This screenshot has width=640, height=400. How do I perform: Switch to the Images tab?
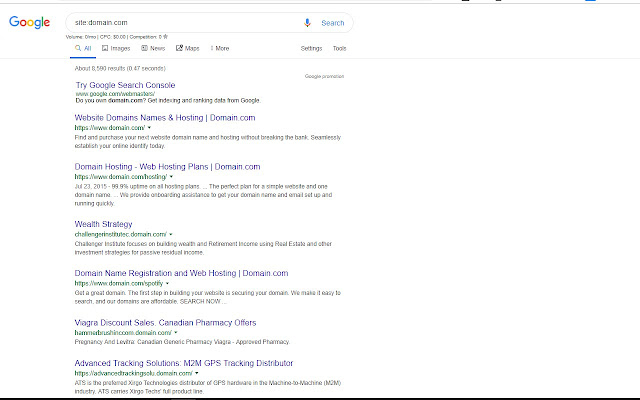[x=116, y=48]
